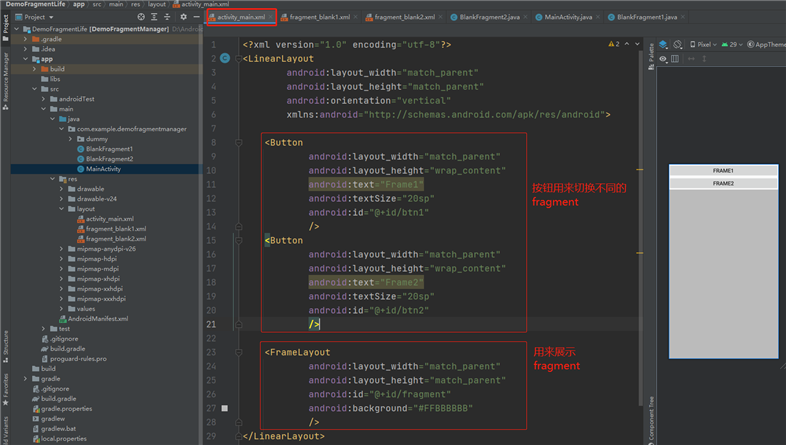This screenshot has height=445, width=786.
Task: Select BlankFragment1 class in project tree
Action: point(109,149)
